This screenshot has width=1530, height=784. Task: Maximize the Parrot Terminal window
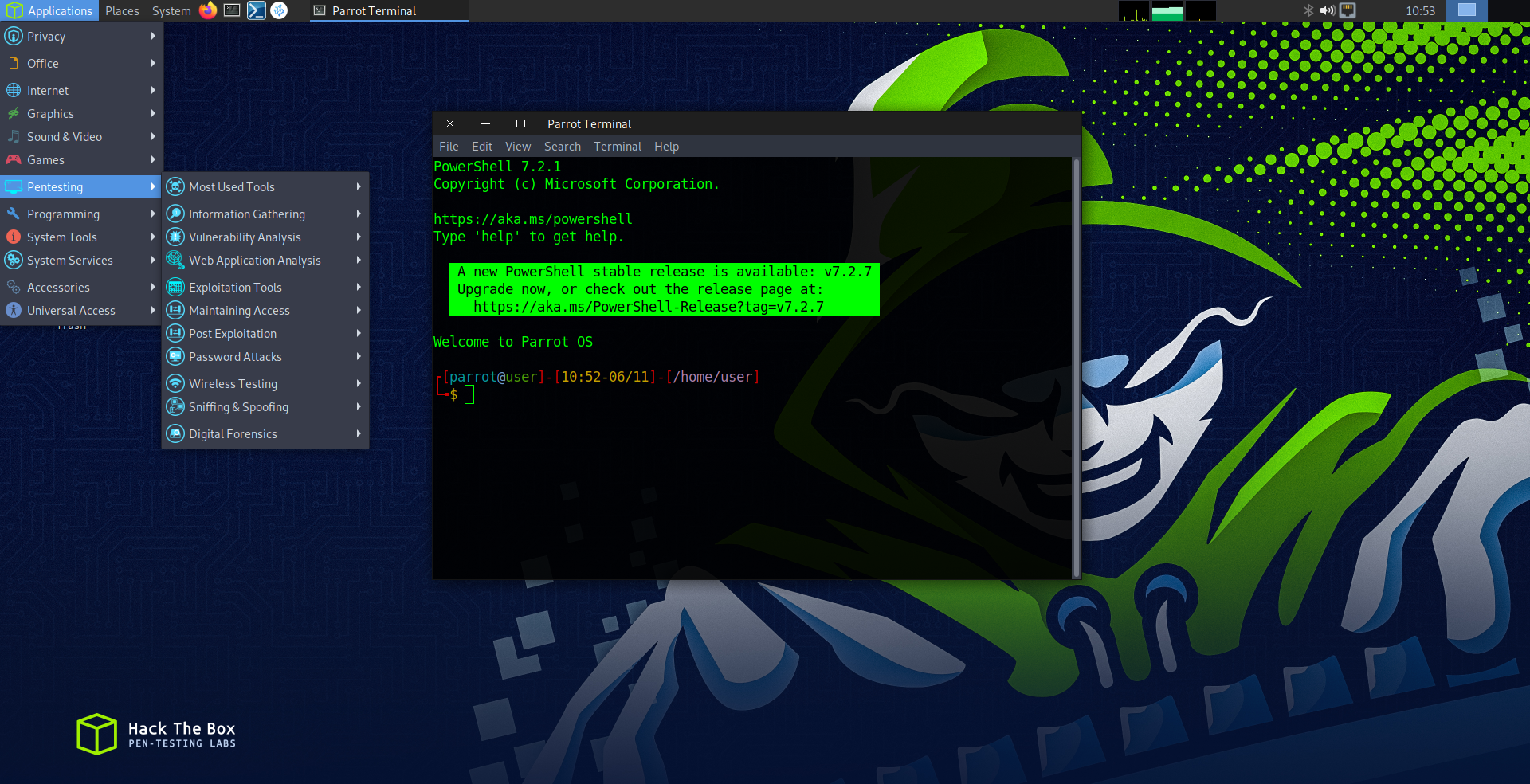point(520,123)
